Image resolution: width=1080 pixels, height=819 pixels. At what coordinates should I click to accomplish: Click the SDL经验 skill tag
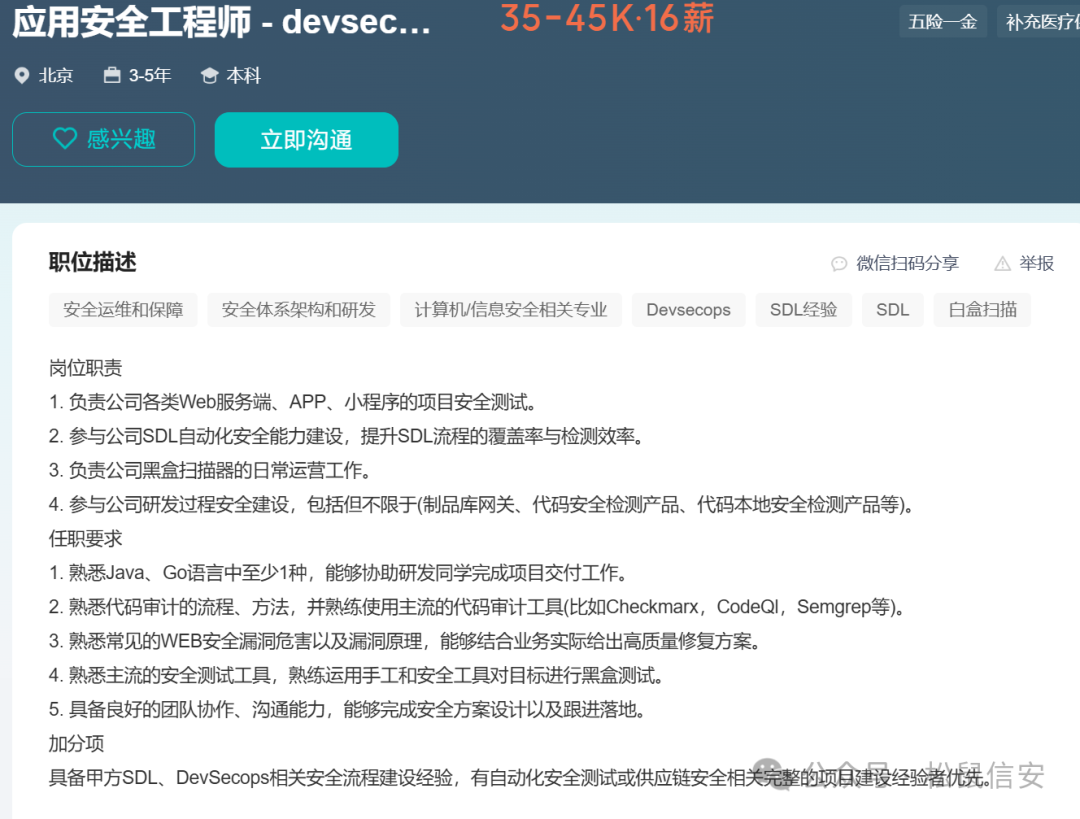tap(803, 310)
